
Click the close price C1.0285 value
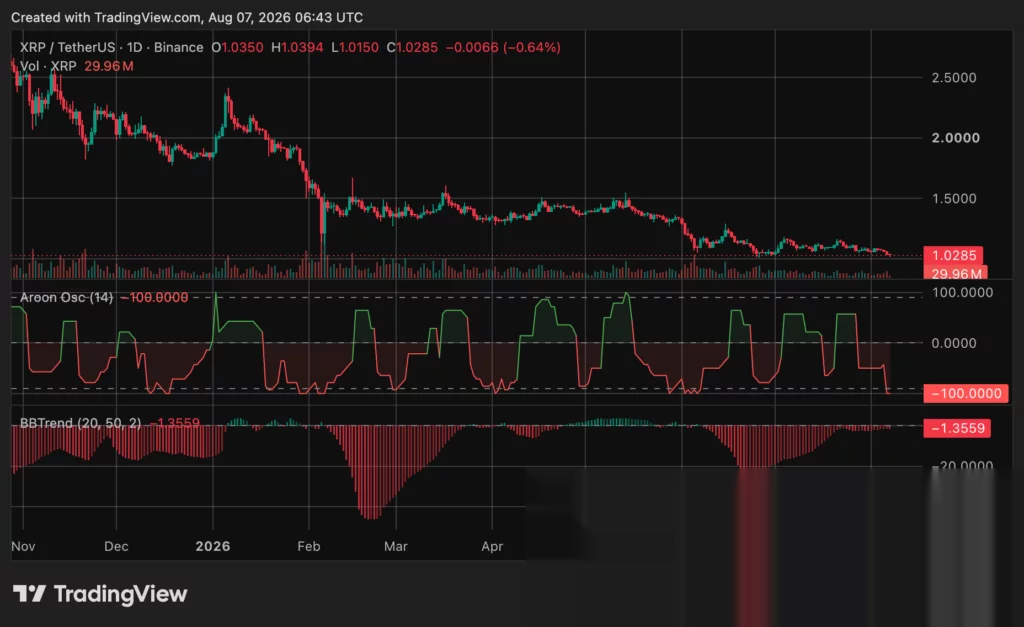point(412,47)
